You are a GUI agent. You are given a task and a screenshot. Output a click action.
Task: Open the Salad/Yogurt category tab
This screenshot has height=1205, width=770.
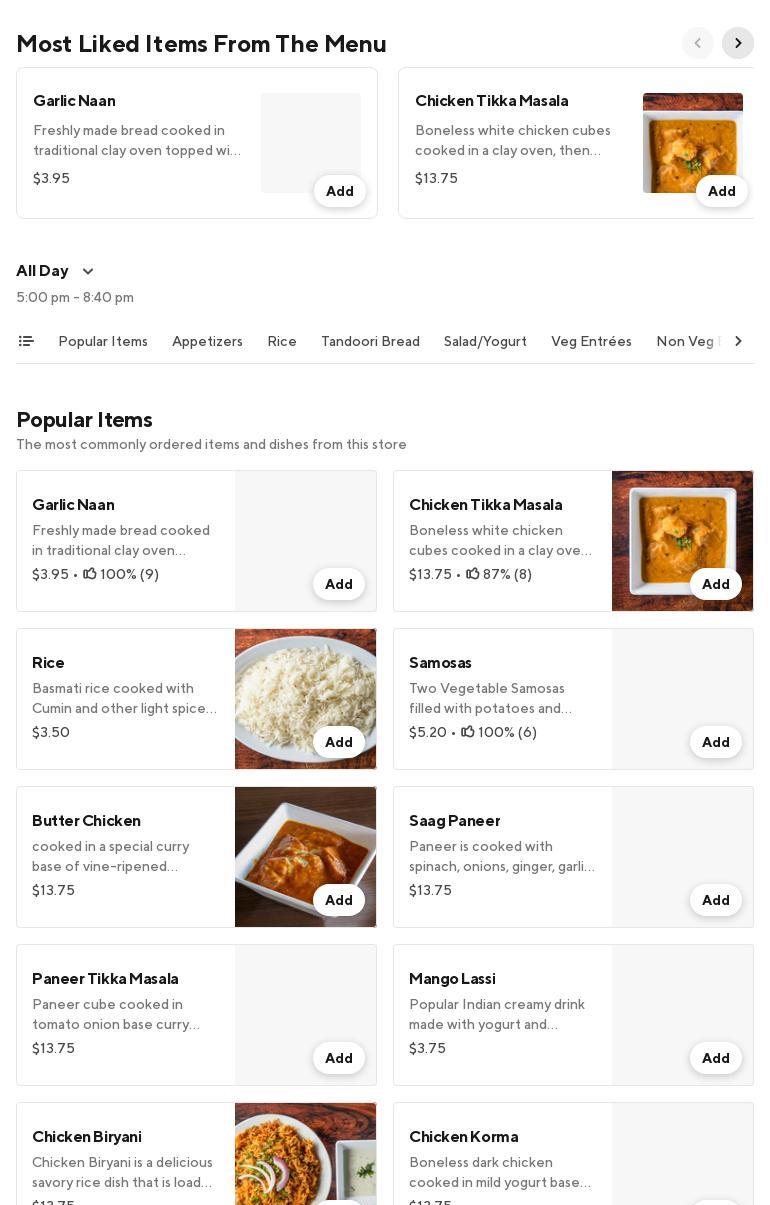tap(485, 341)
